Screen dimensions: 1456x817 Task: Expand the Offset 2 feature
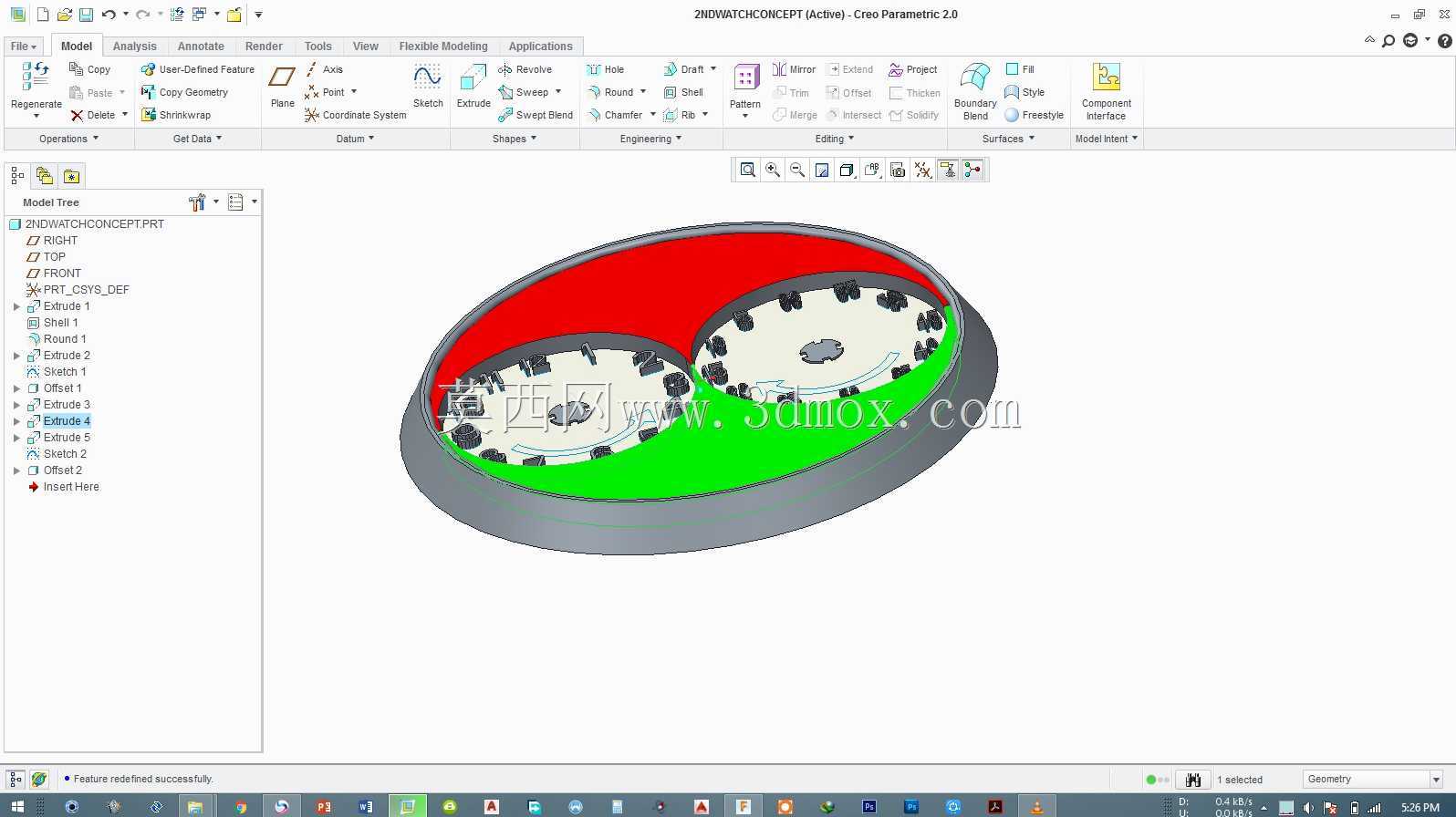16,471
